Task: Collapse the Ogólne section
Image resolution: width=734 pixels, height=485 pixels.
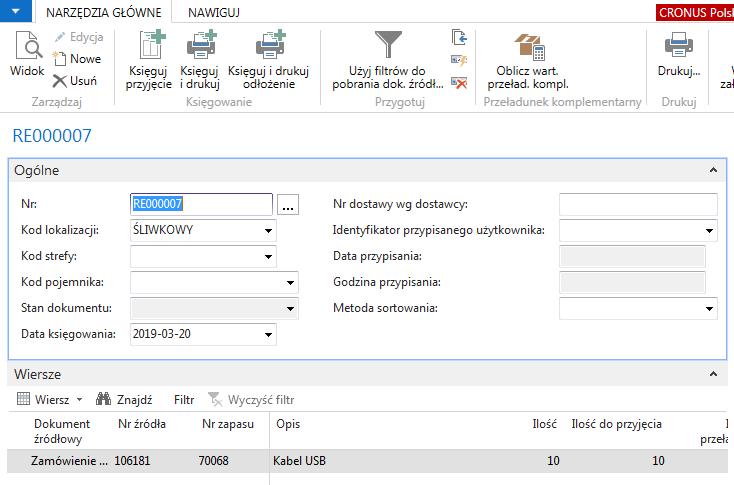Action: pyautogui.click(x=713, y=170)
